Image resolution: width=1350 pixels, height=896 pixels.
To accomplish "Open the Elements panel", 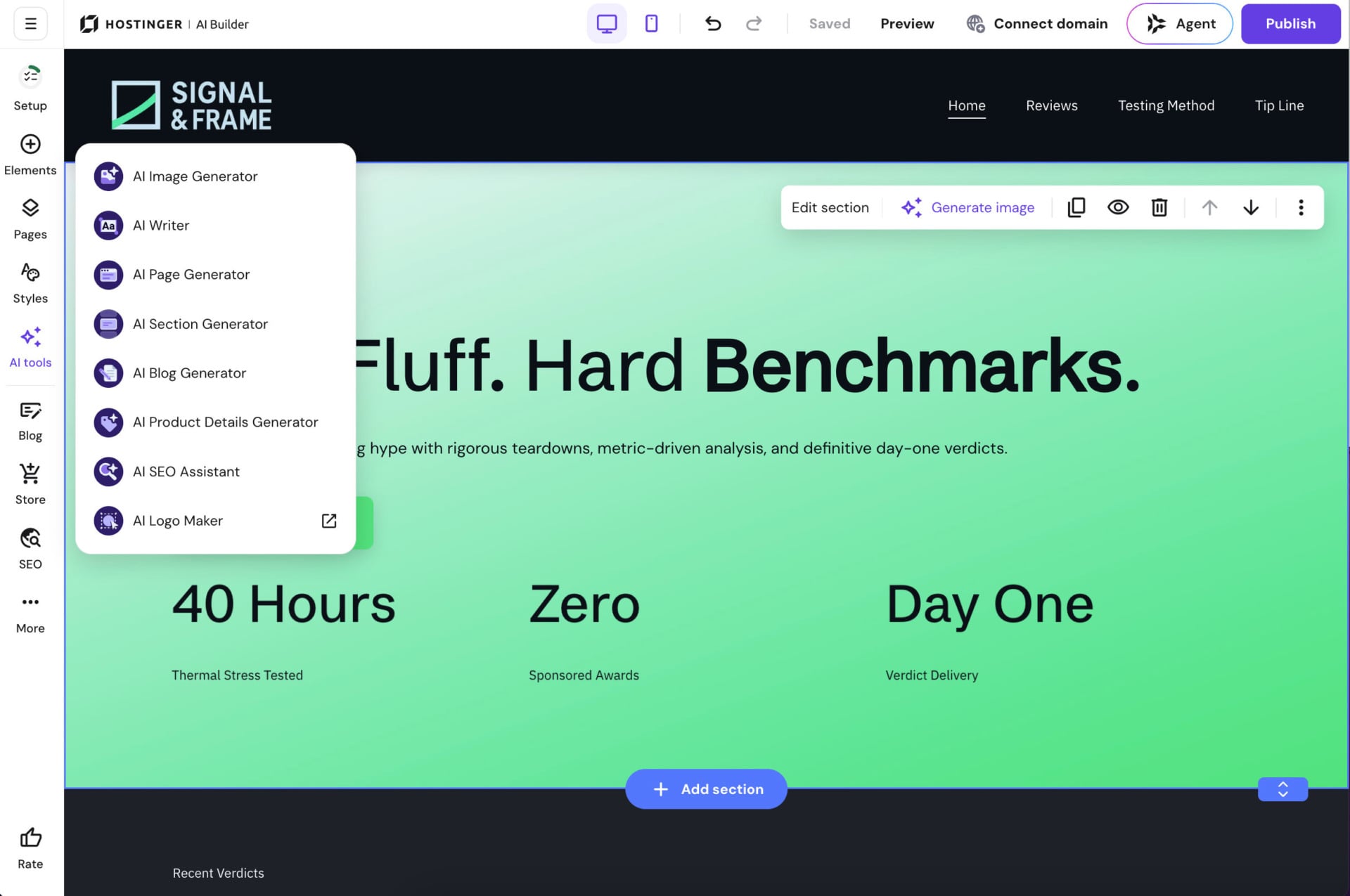I will click(x=30, y=155).
